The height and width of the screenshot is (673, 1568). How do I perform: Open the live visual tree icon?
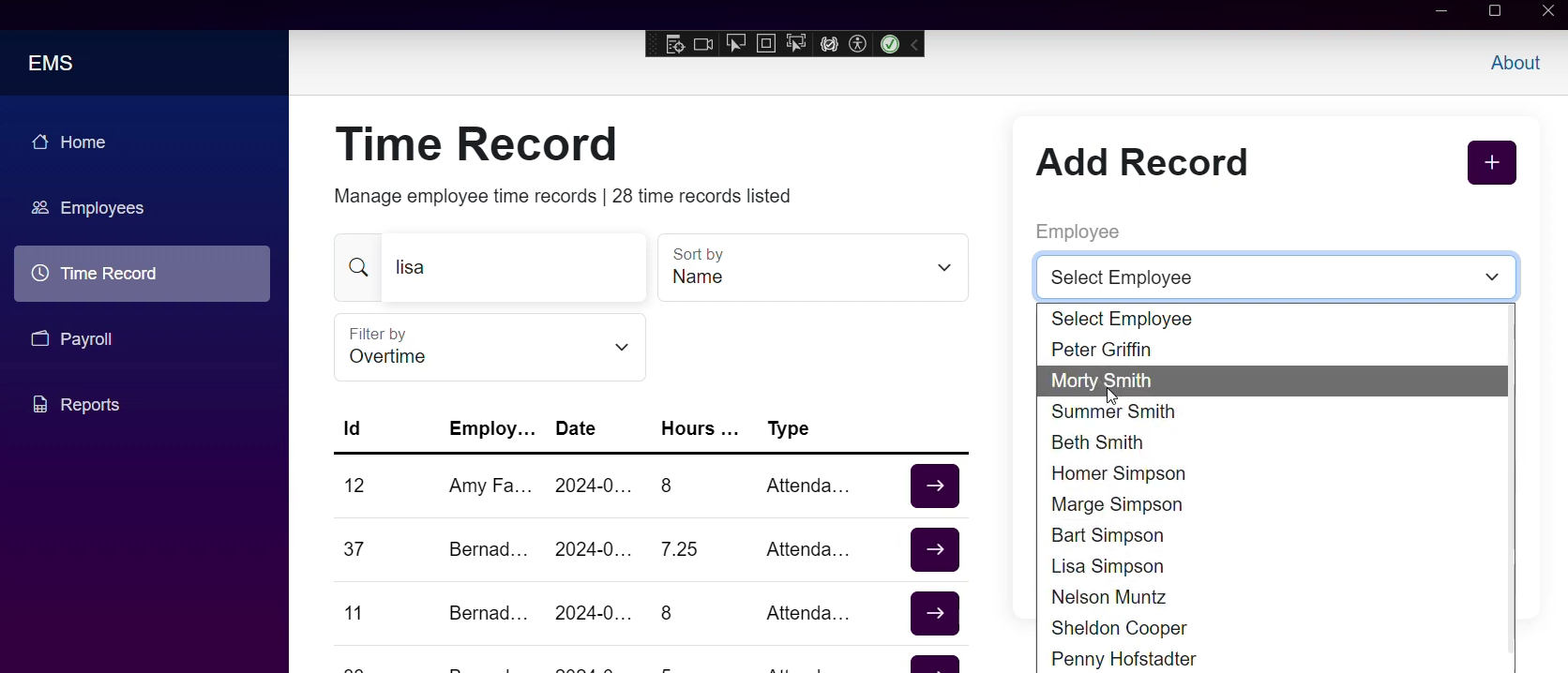pos(674,45)
